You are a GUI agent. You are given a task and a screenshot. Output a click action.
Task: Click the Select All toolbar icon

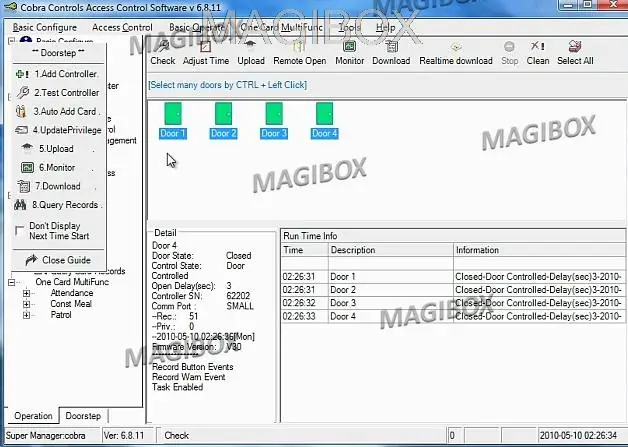coord(575,47)
